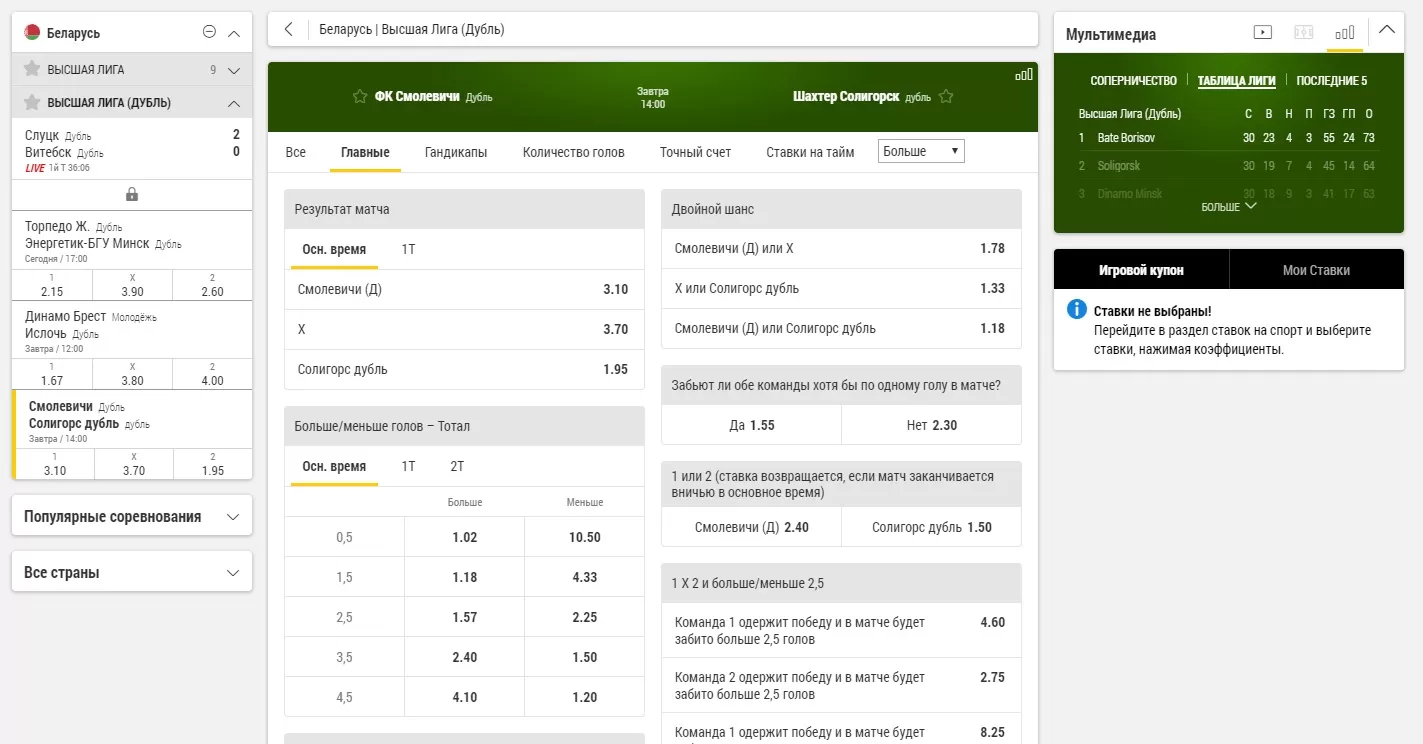
Task: Open the video stream icon in Мультимедиа
Action: tap(1263, 32)
